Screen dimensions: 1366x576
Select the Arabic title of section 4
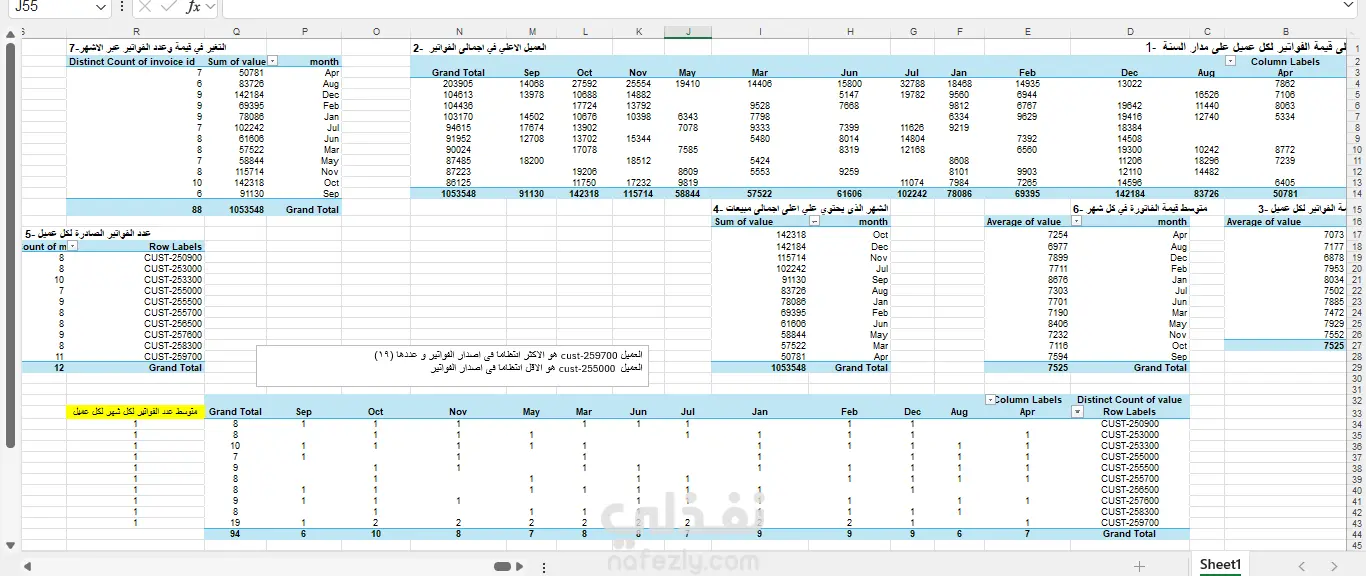pos(800,208)
